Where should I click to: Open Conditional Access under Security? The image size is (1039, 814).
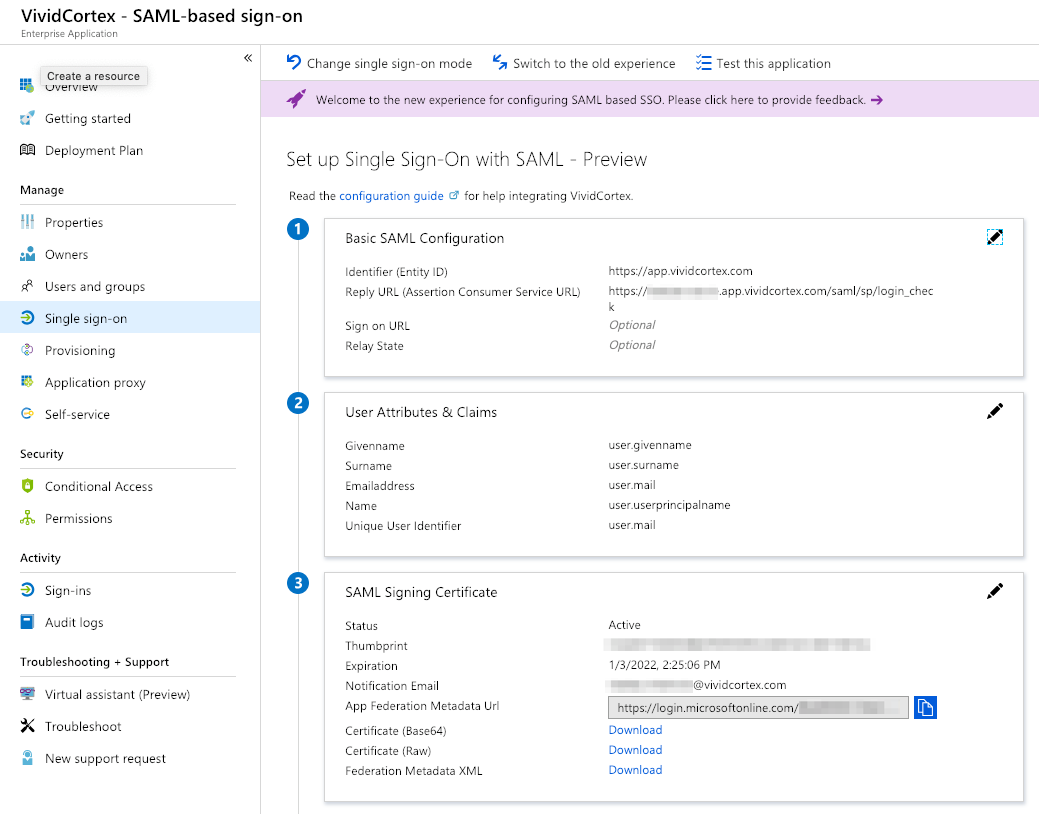[99, 487]
